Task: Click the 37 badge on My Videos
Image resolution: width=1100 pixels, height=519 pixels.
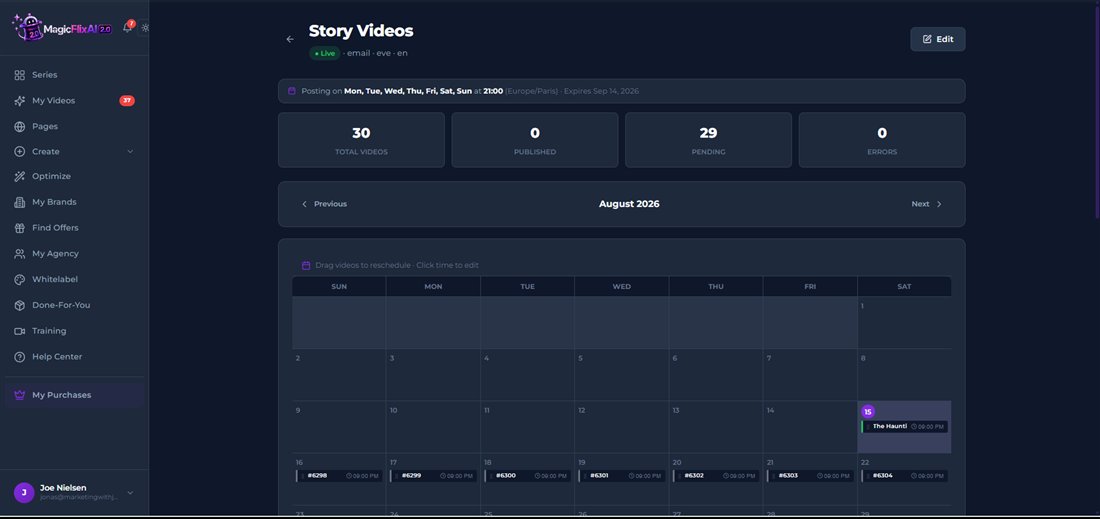Action: pos(127,101)
